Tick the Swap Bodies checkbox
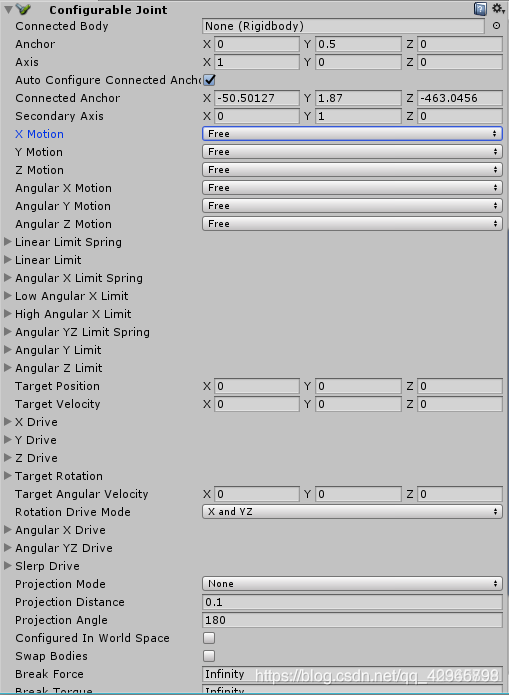Screen dimensions: 509x695 click(x=209, y=656)
